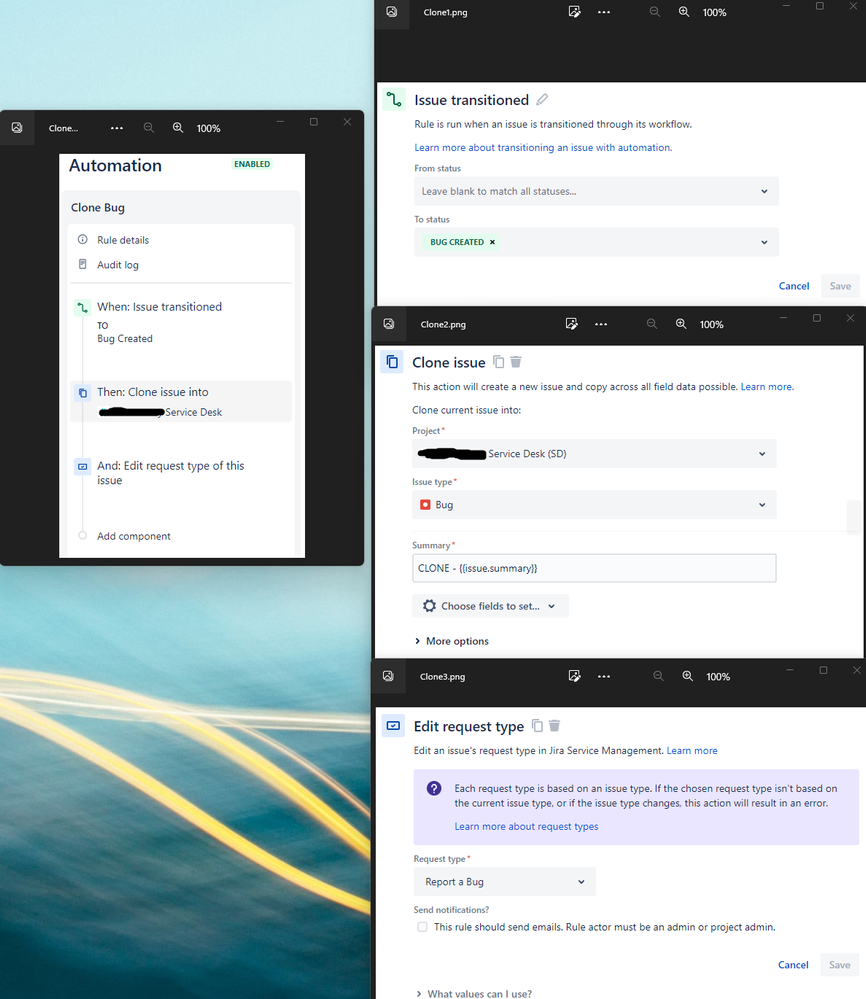Open the three-dot menu in Clone1.png window
Image resolution: width=866 pixels, height=999 pixels.
(x=603, y=12)
